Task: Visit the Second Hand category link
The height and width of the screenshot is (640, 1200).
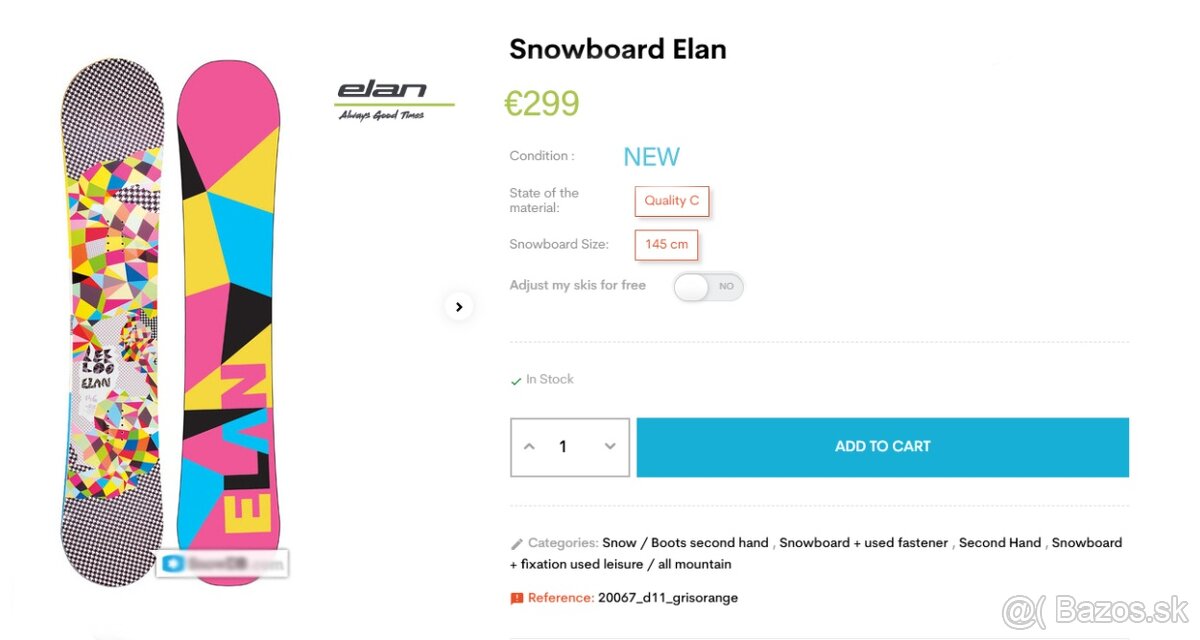Action: click(x=1000, y=542)
